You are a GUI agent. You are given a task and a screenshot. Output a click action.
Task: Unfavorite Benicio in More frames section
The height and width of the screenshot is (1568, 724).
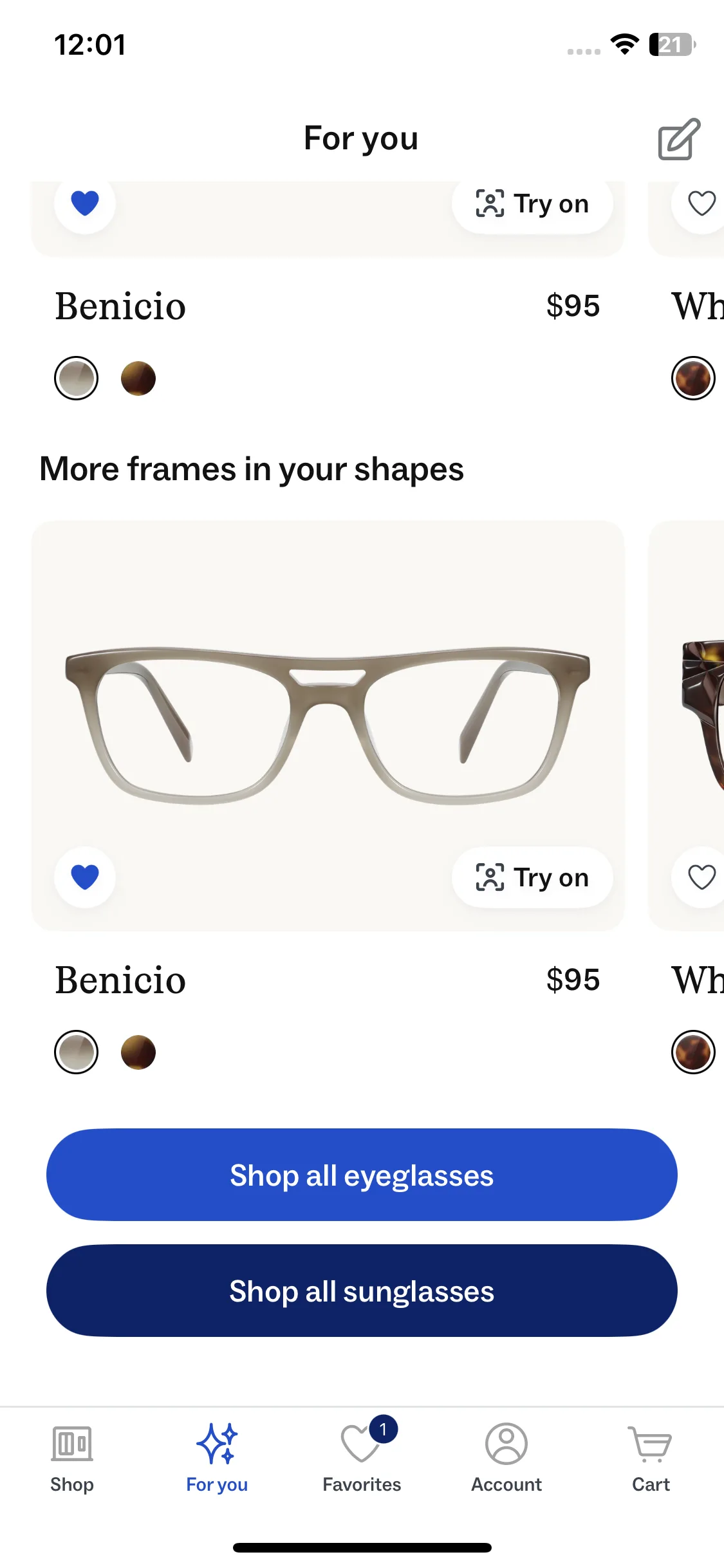coord(85,877)
